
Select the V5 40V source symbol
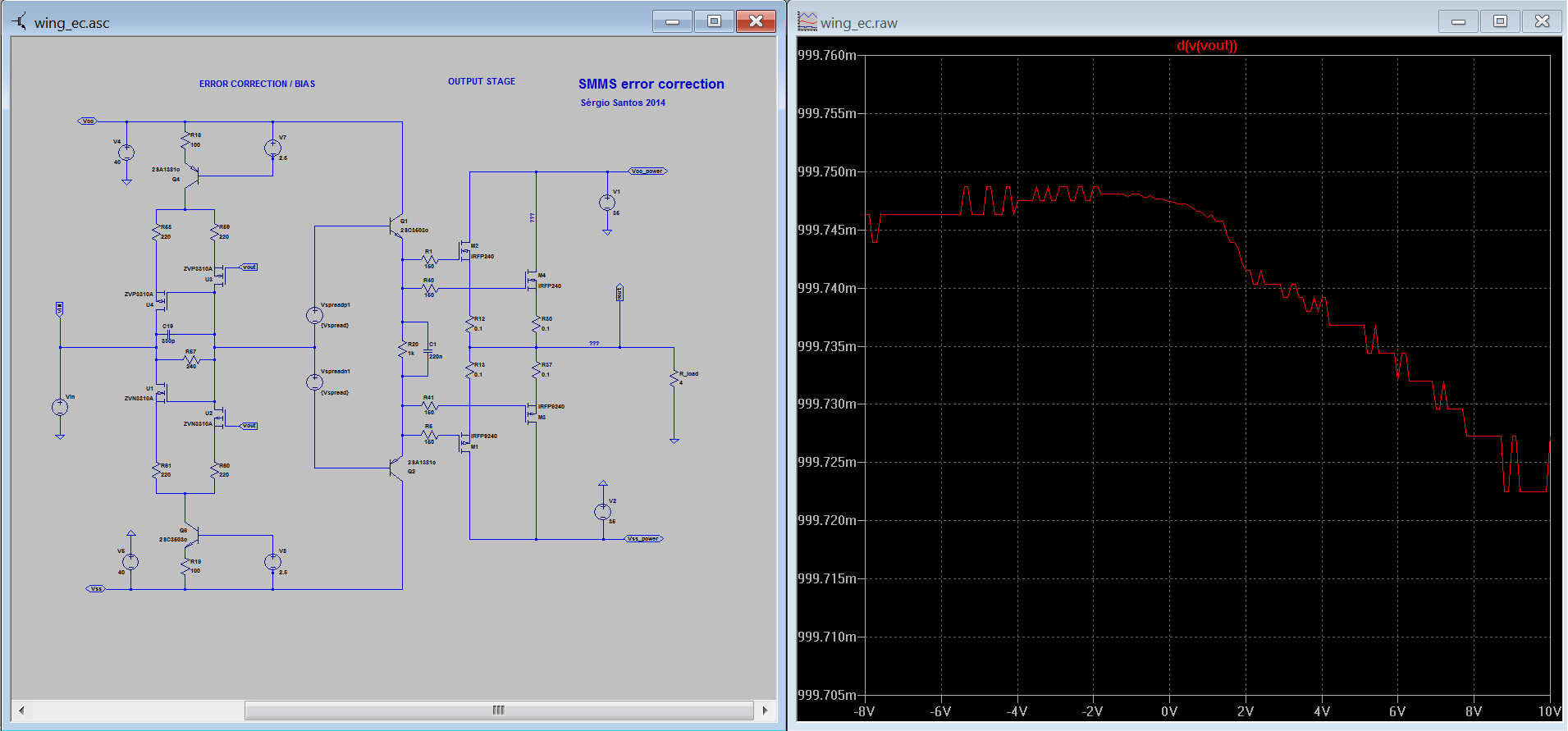click(x=130, y=562)
